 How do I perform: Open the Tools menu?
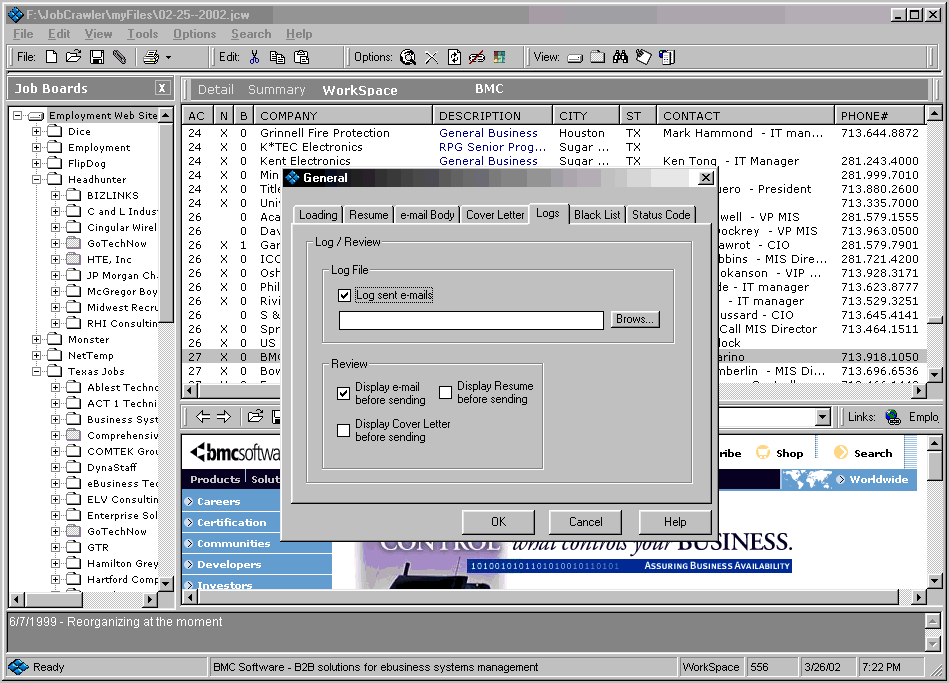click(142, 34)
